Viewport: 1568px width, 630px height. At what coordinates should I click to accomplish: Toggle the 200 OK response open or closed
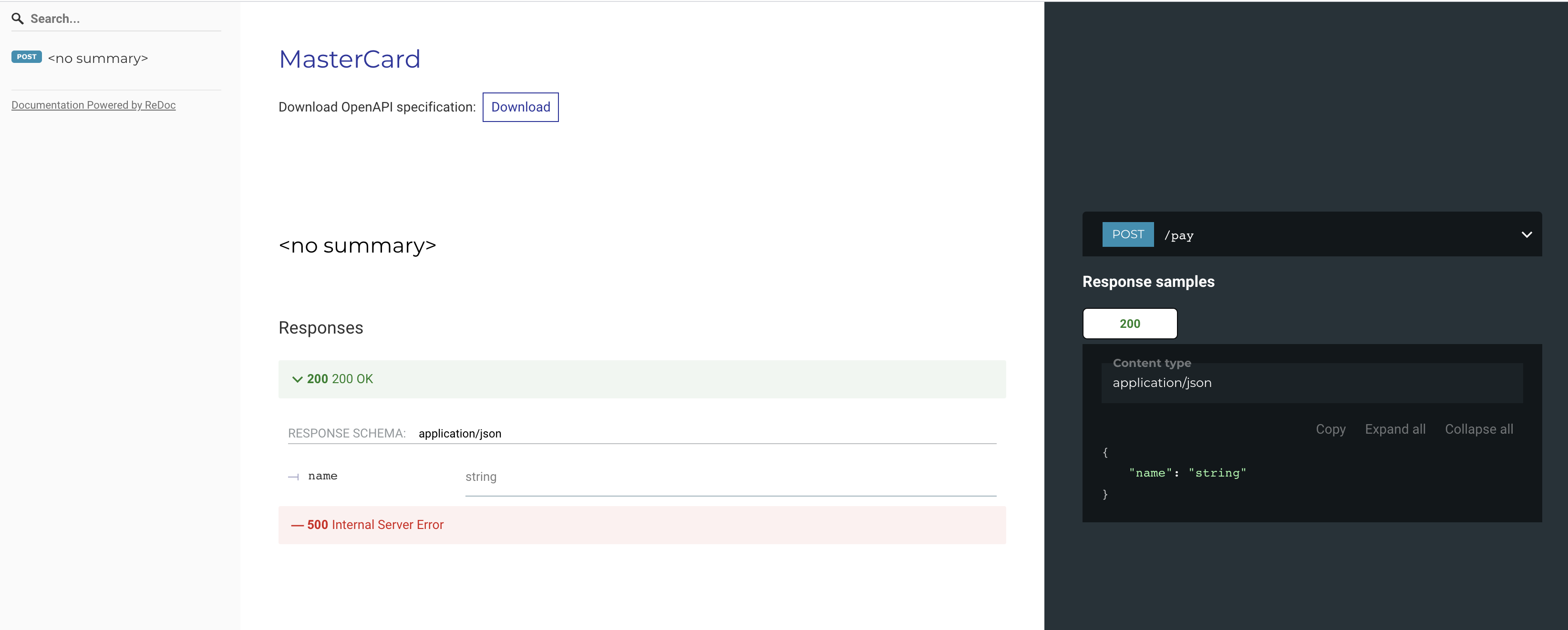click(x=340, y=379)
